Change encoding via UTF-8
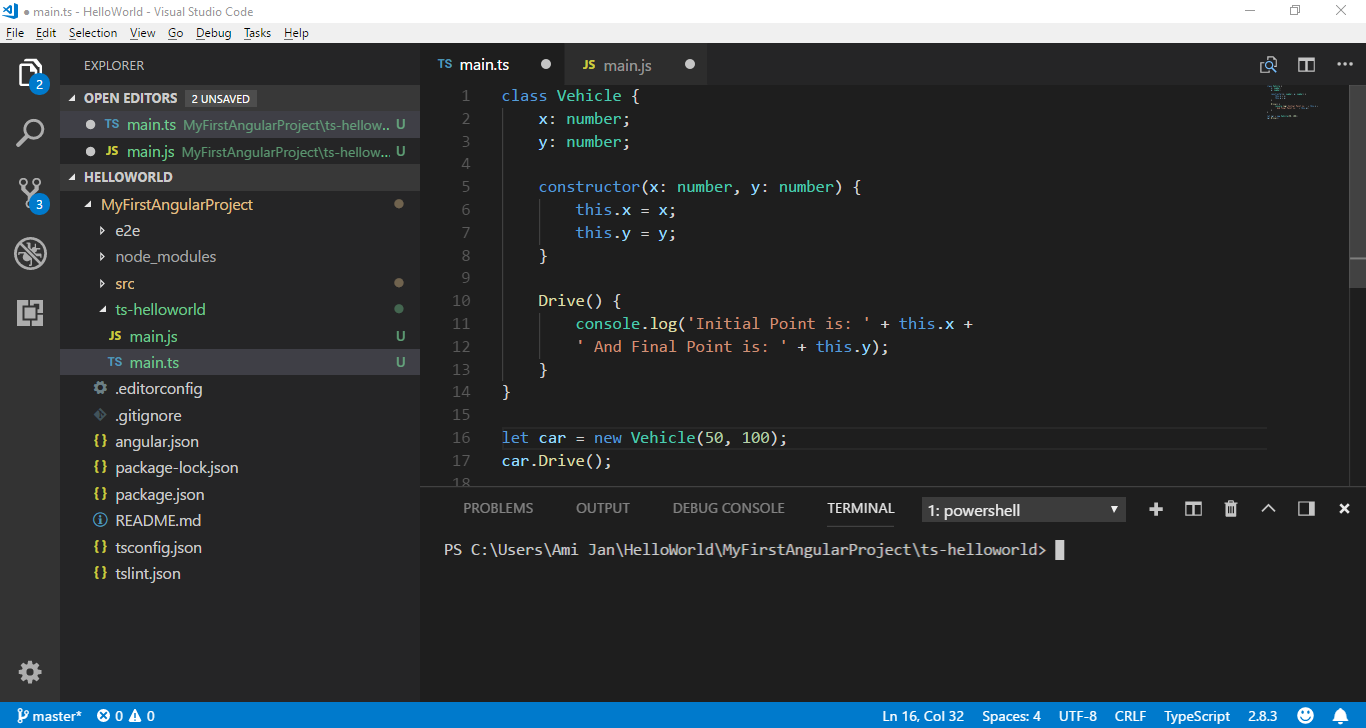The image size is (1366, 728). (x=1078, y=716)
